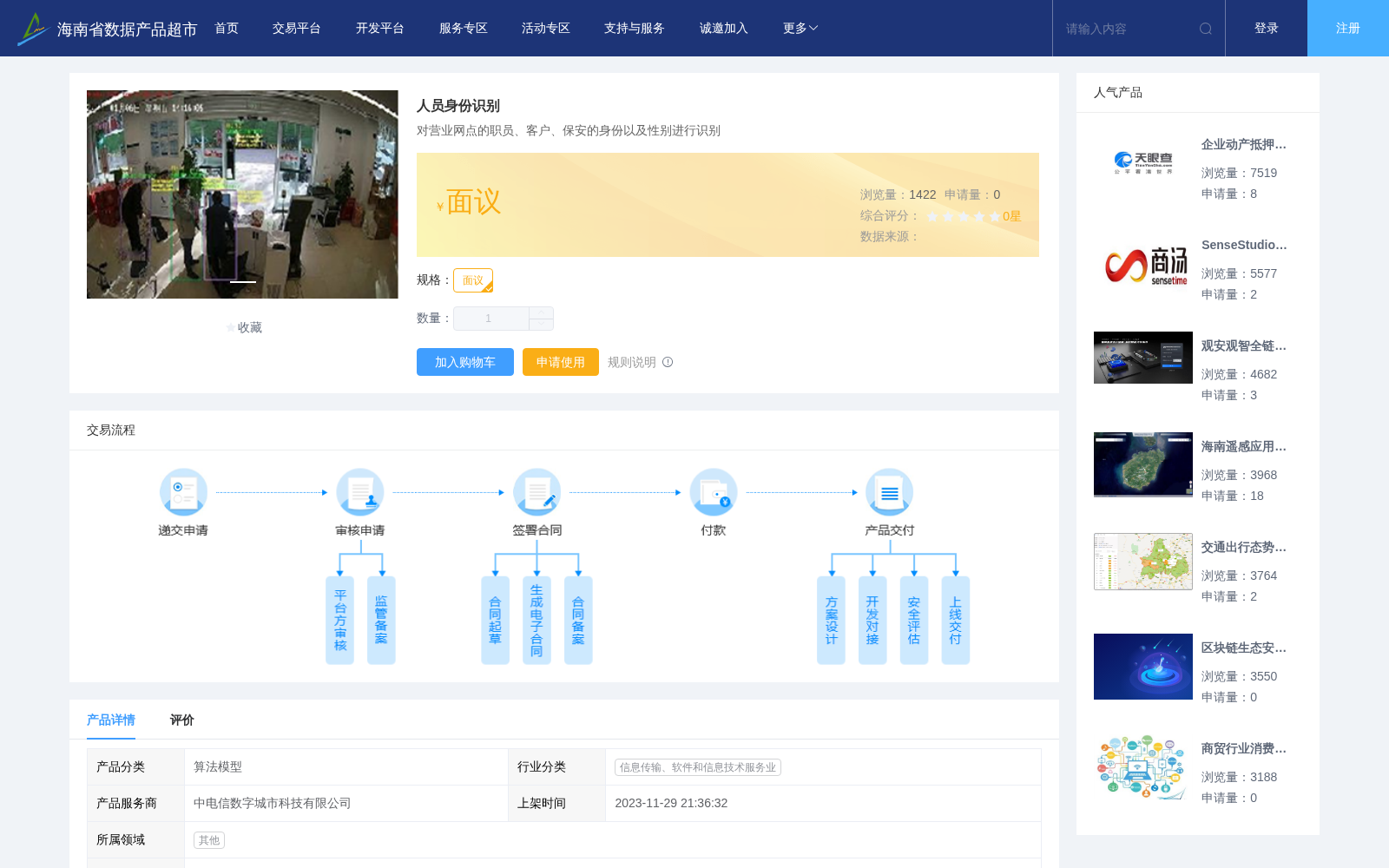Click the 产品交付 step icon

click(x=890, y=492)
